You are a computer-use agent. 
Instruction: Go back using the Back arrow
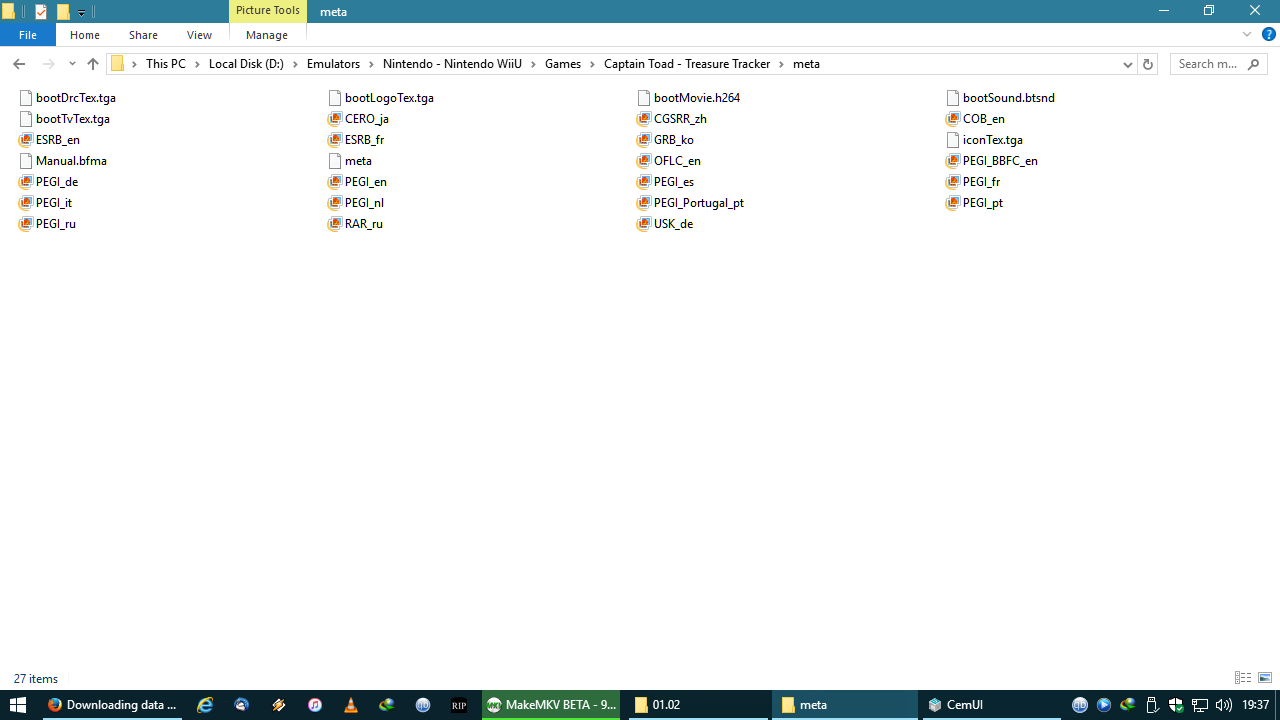(19, 64)
